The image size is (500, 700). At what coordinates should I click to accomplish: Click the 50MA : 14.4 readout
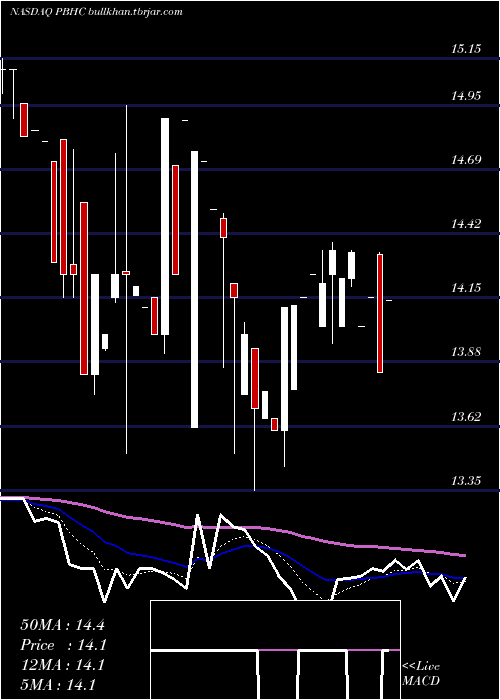pos(62,625)
